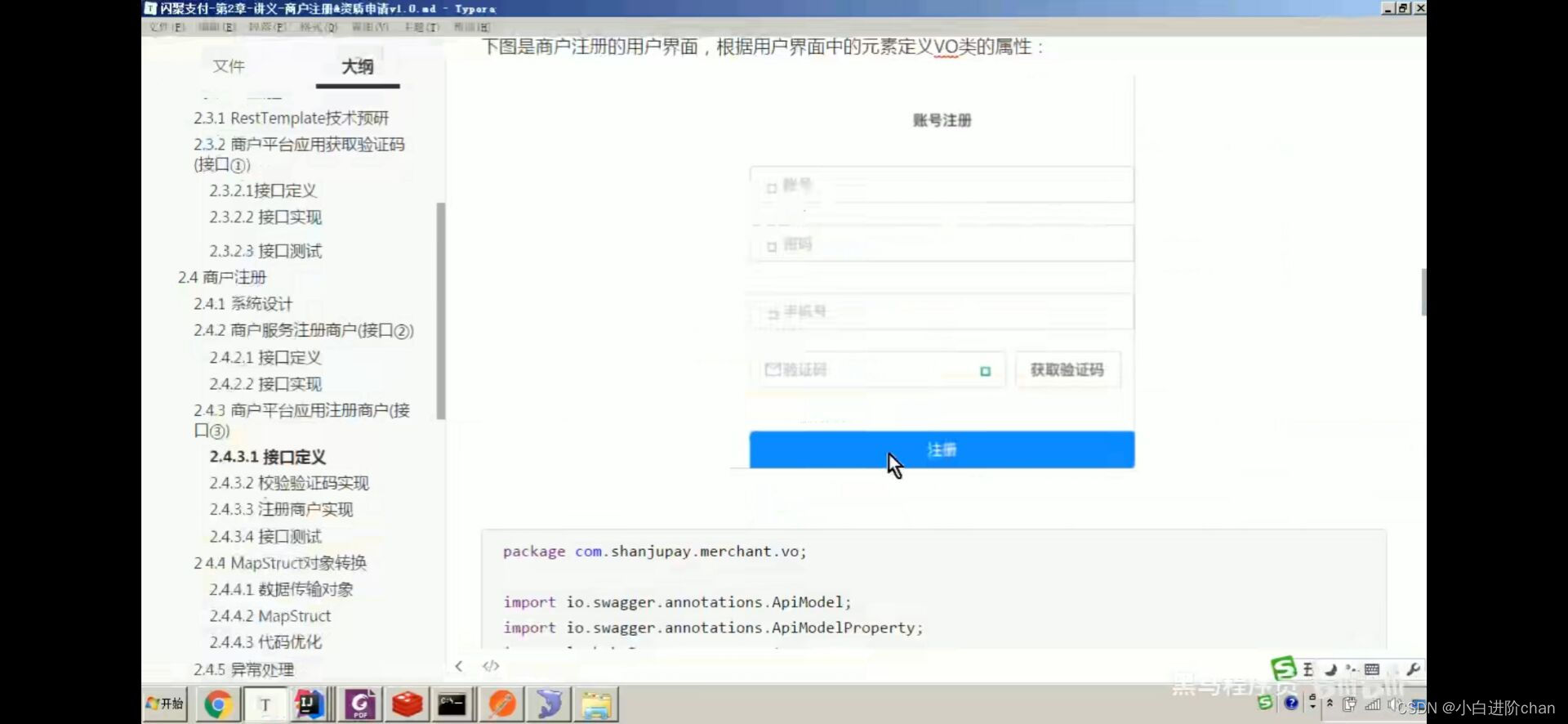
Task: Click the Start (开始) button
Action: coord(166,704)
